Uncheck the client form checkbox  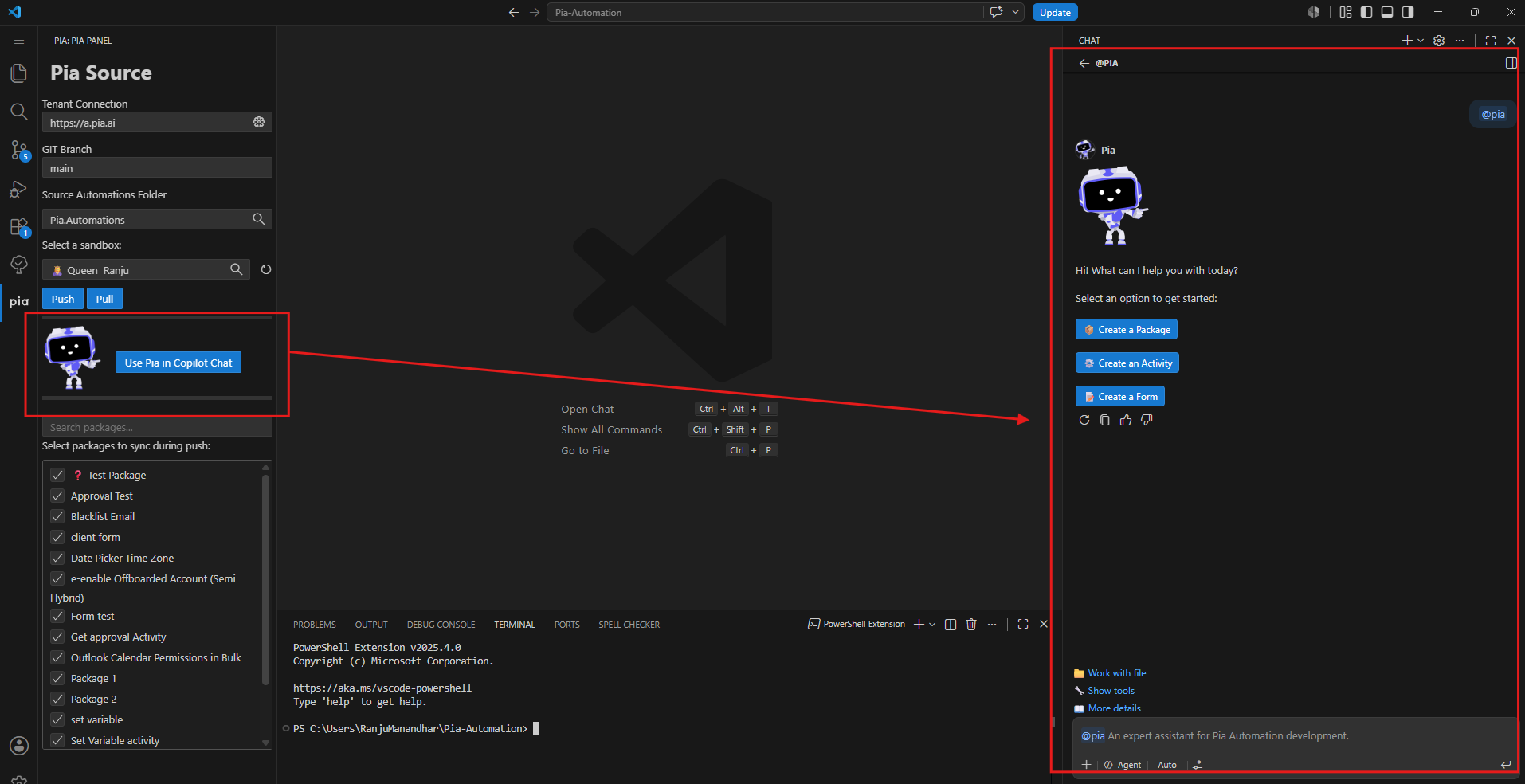(x=57, y=537)
